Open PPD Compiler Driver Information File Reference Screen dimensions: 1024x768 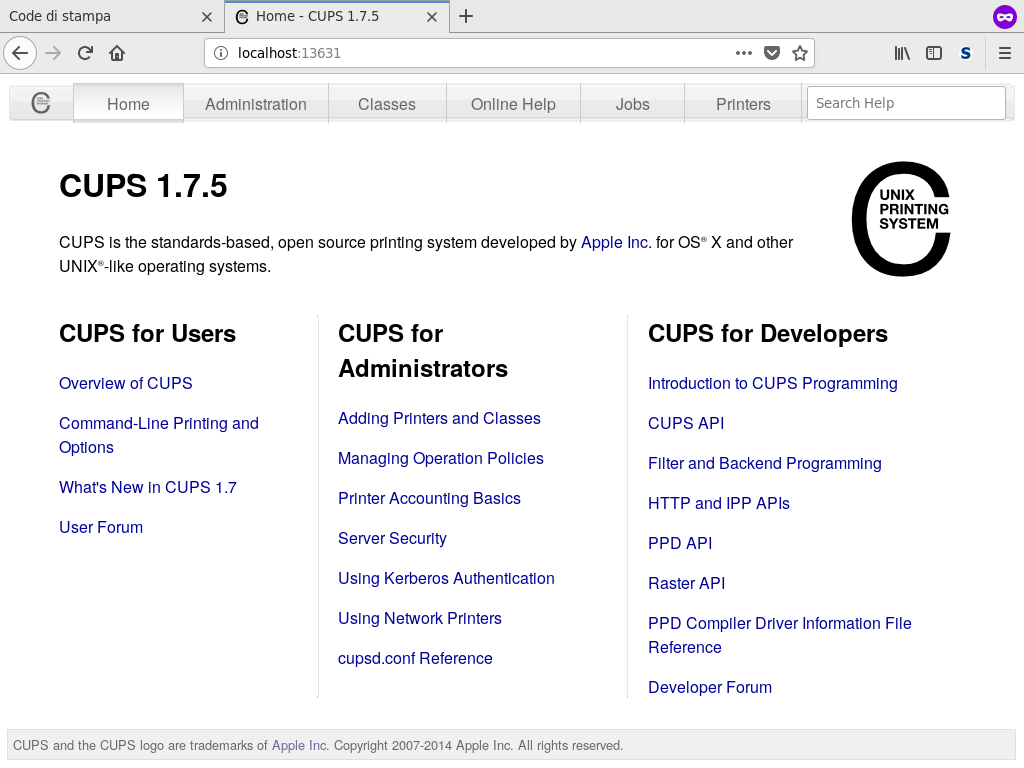click(779, 635)
